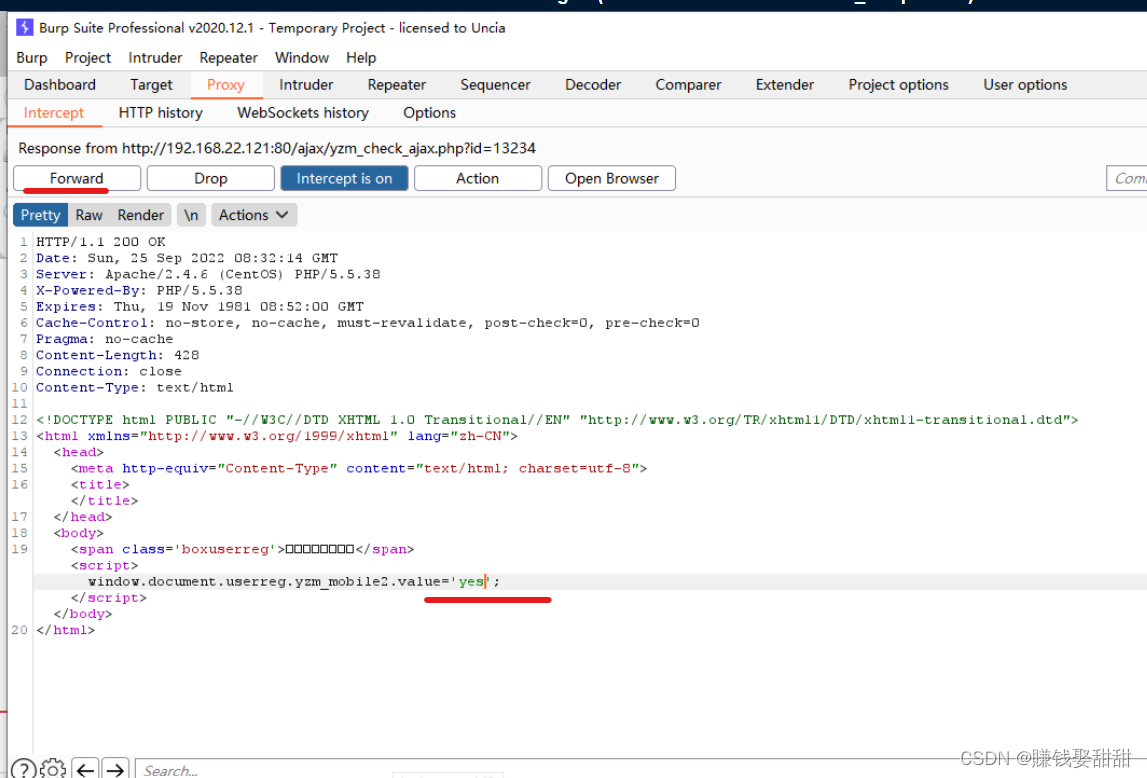Go to previous search match arrow
The height and width of the screenshot is (778, 1147).
pos(85,769)
